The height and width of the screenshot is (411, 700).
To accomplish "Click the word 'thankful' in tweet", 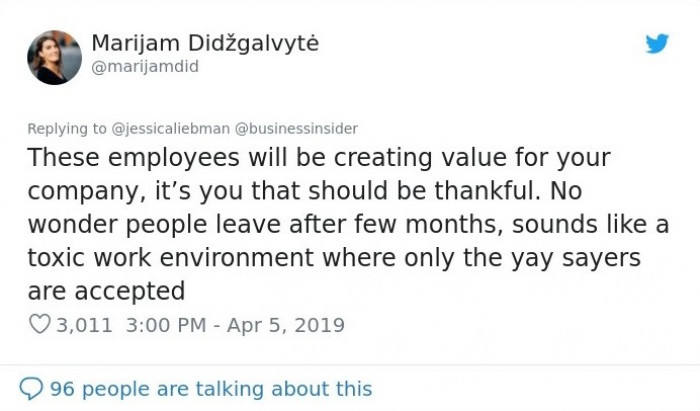I will point(484,191).
